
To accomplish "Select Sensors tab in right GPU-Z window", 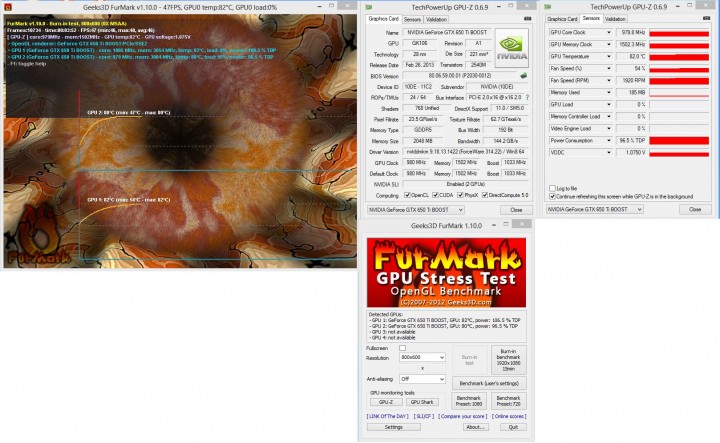I will pyautogui.click(x=591, y=18).
